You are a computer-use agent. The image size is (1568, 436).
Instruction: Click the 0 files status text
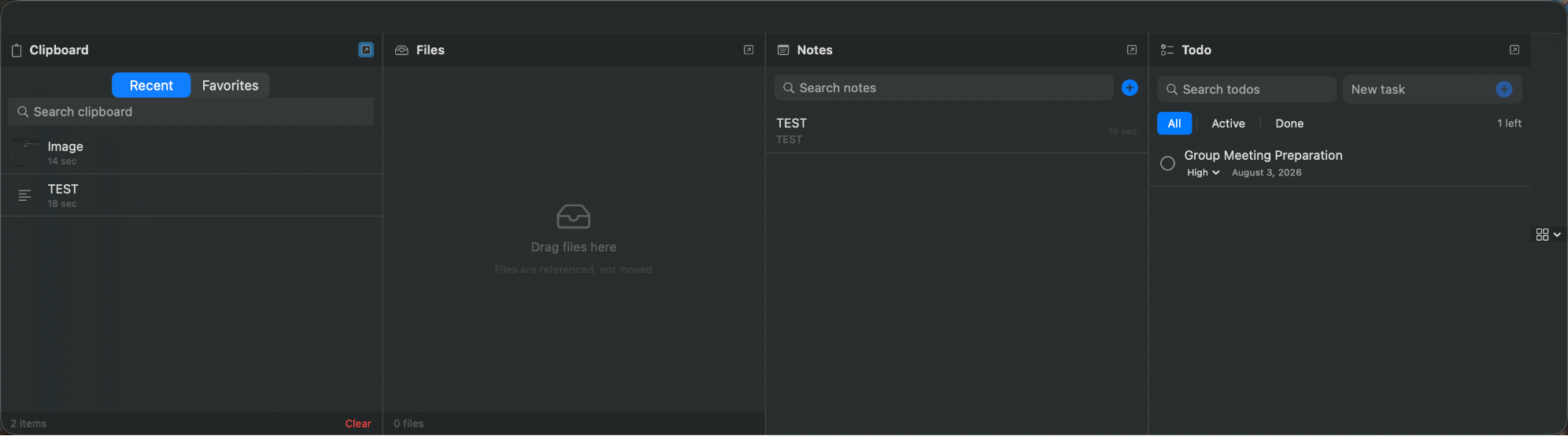click(409, 423)
